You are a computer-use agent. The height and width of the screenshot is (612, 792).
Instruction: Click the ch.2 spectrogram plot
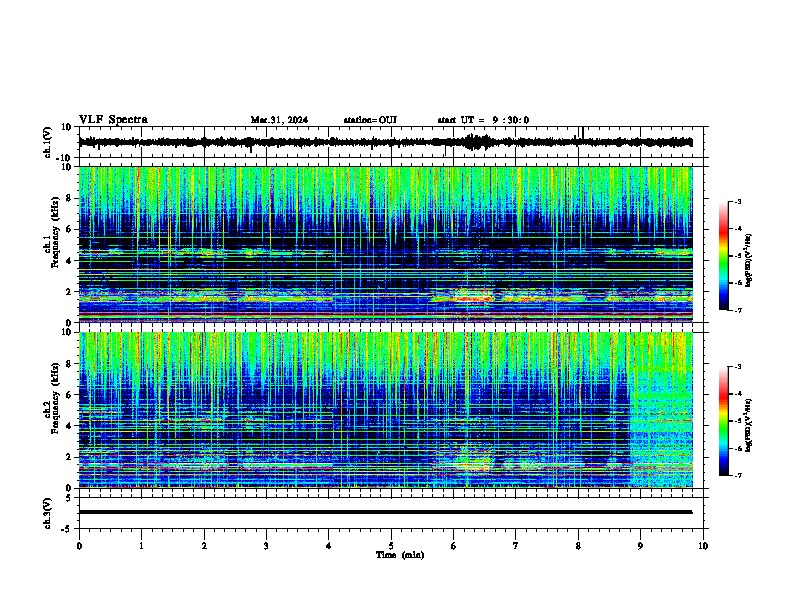386,410
